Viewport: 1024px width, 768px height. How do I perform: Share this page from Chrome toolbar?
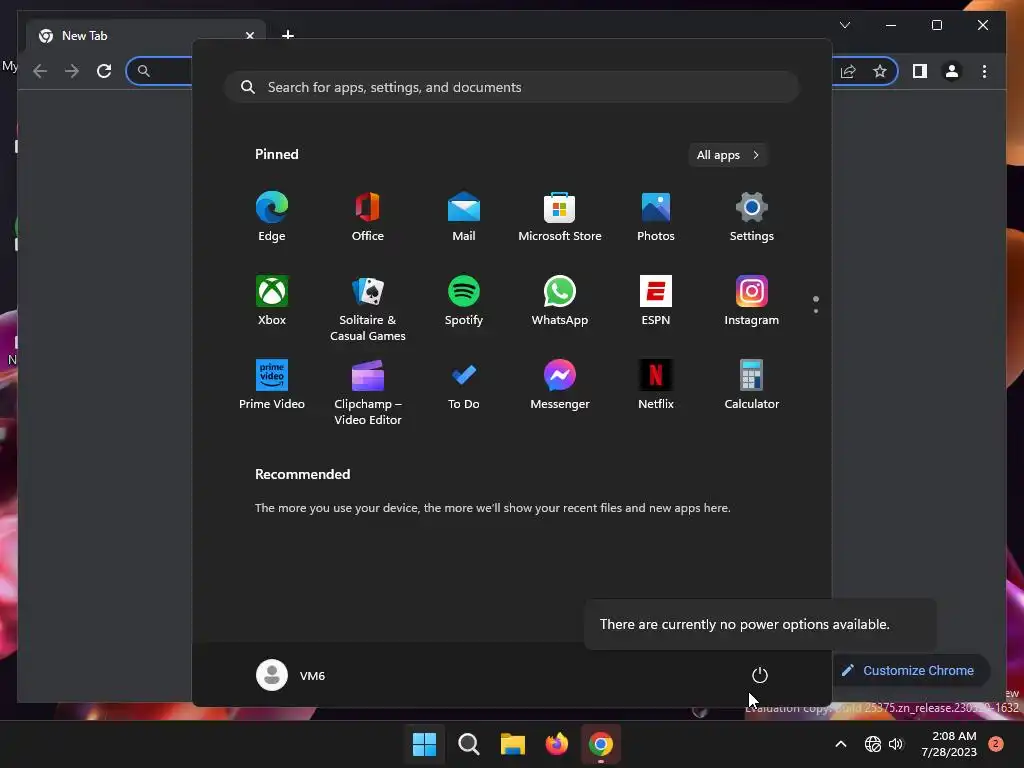tap(848, 71)
